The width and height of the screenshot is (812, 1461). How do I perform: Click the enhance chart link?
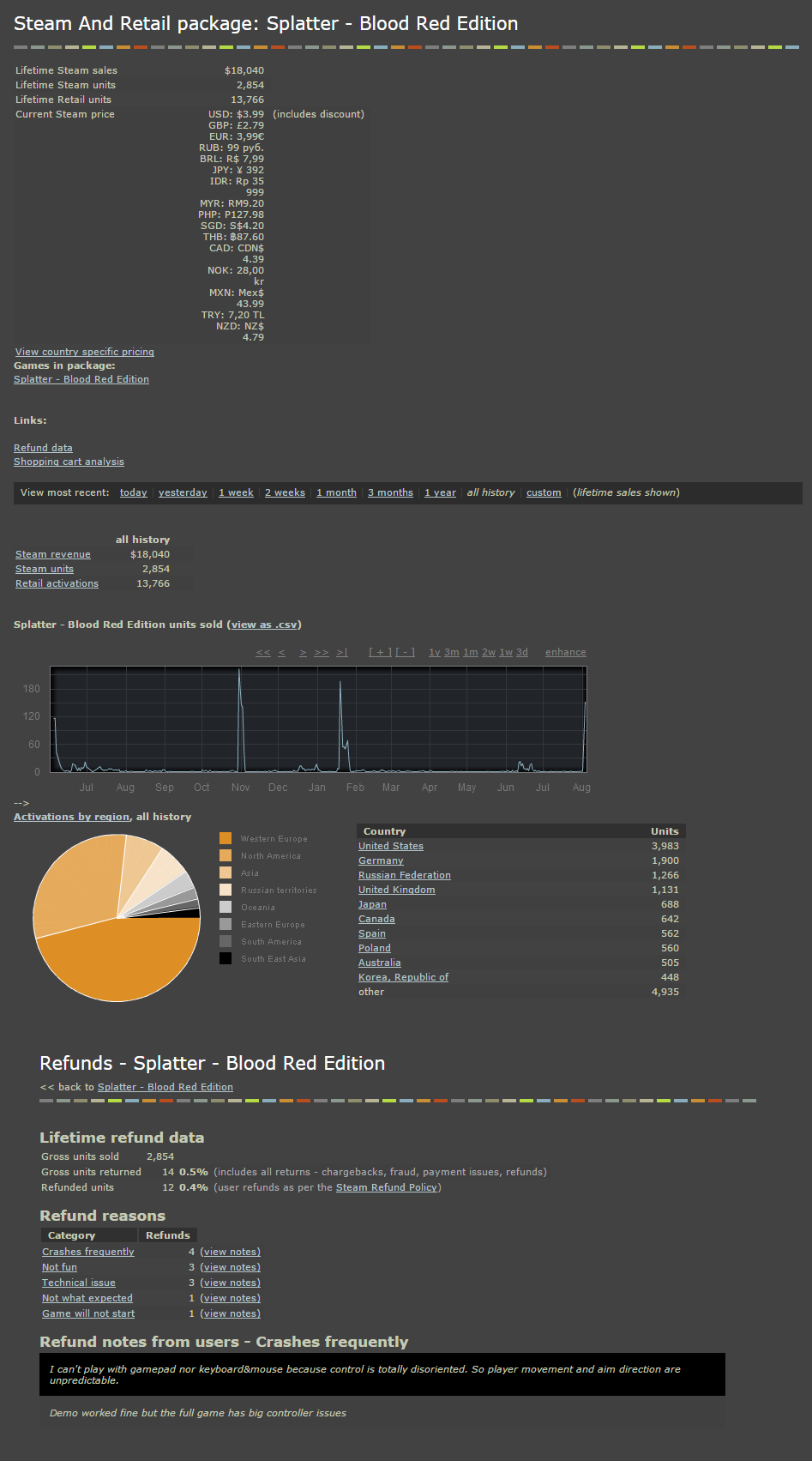tap(566, 652)
